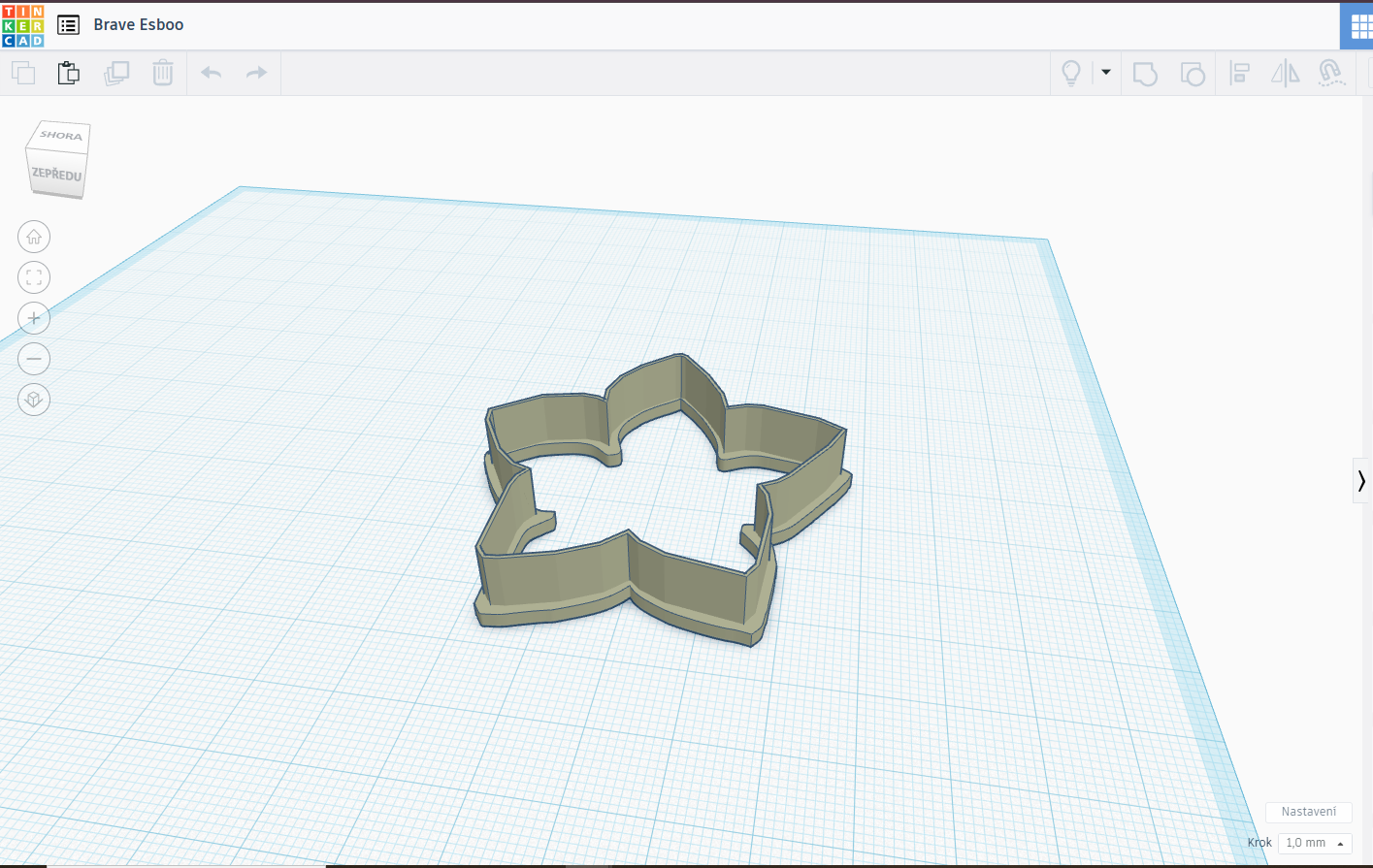Viewport: 1373px width, 868px height.
Task: Click the Nastavení button
Action: [1309, 812]
